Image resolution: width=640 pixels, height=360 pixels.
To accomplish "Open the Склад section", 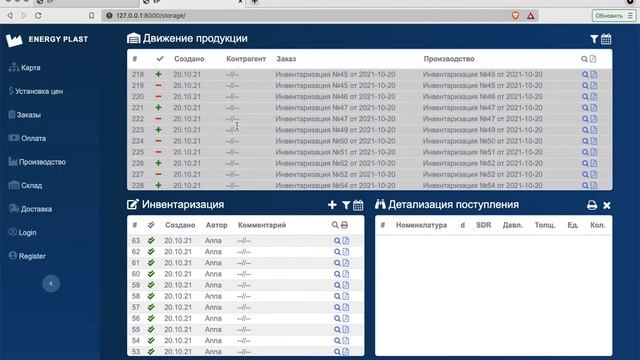I will [x=25, y=185].
